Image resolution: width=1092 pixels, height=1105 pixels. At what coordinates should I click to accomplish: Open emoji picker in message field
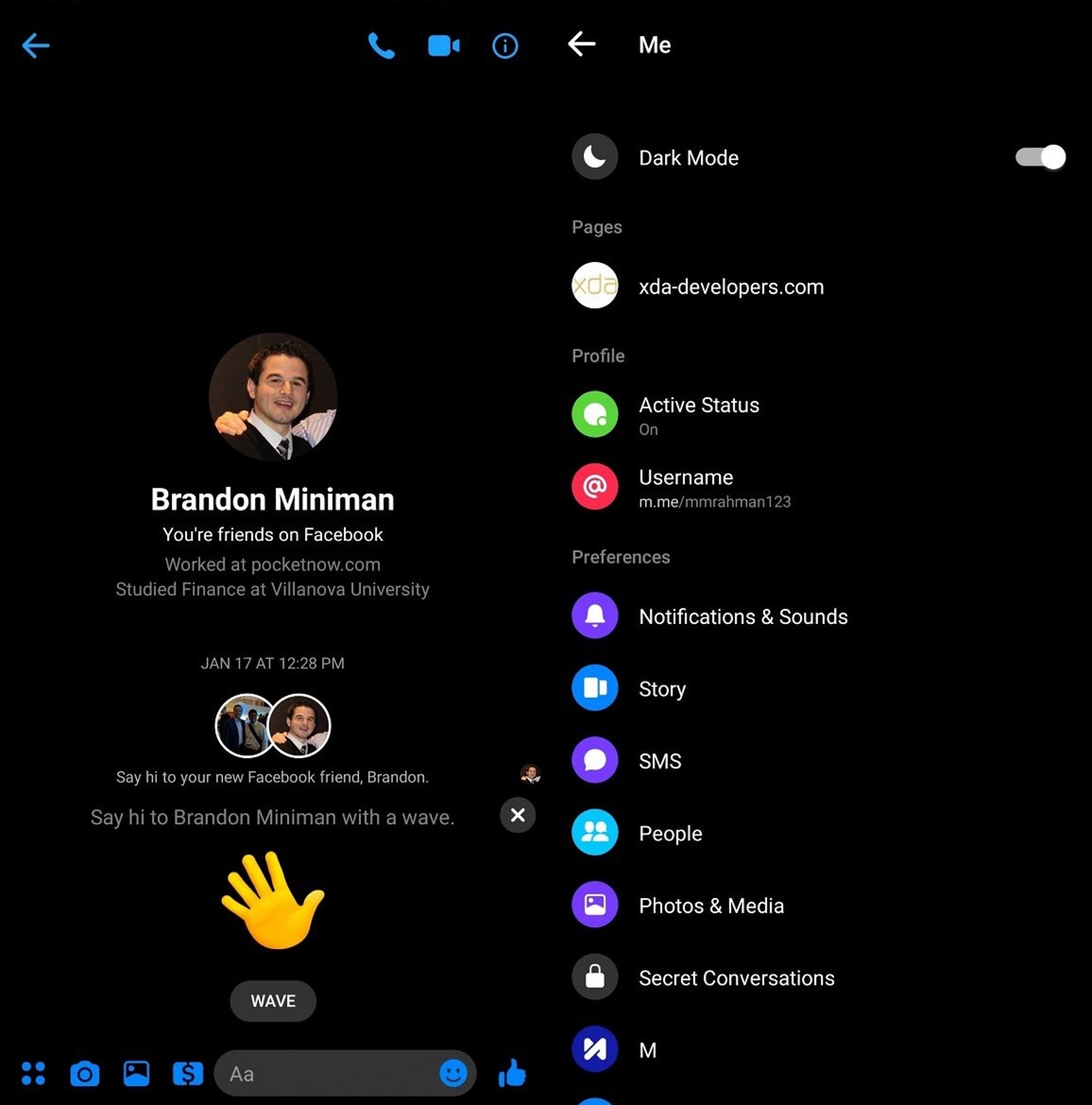click(x=453, y=1074)
